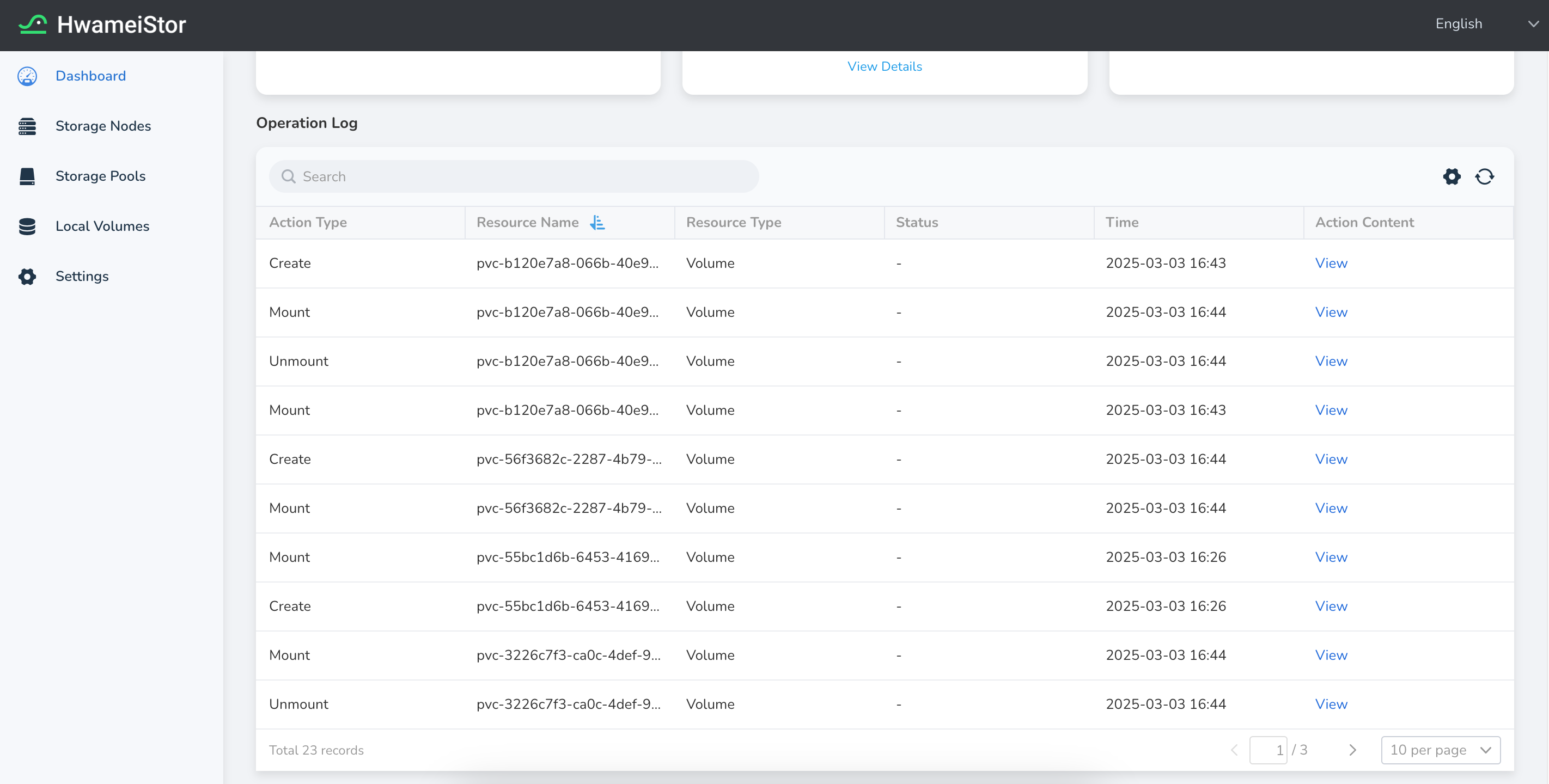Toggle Resource Name column sort order

[597, 223]
